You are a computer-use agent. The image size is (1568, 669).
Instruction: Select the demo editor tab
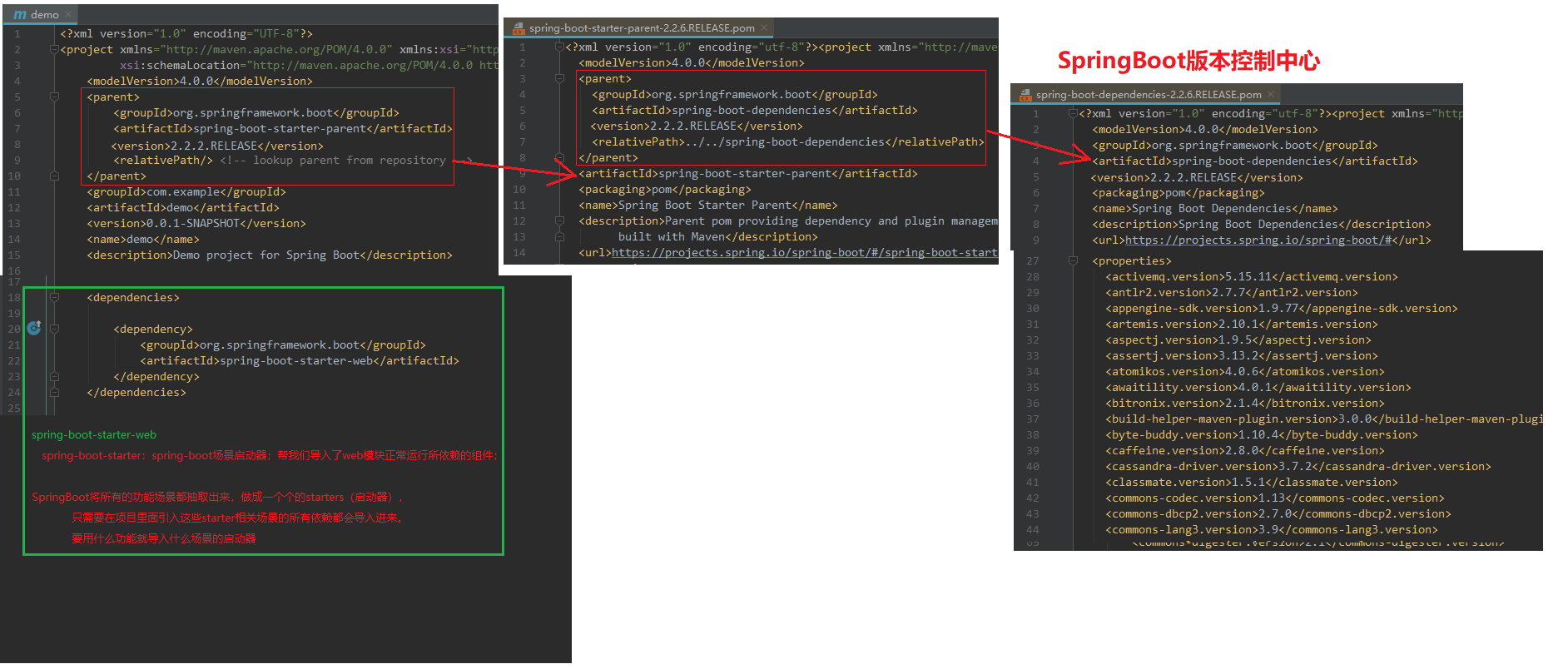tap(42, 14)
